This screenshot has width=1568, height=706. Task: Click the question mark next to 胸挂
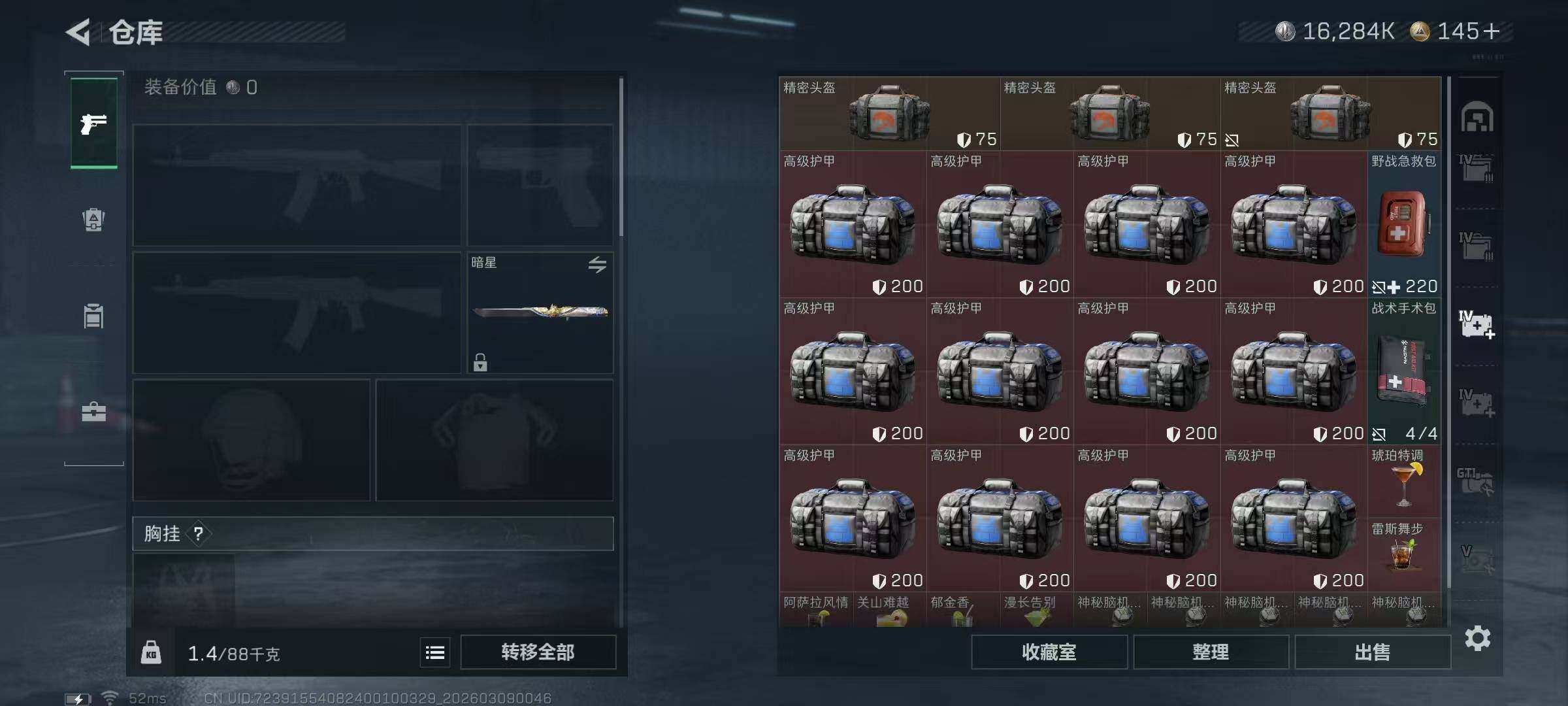pyautogui.click(x=199, y=534)
